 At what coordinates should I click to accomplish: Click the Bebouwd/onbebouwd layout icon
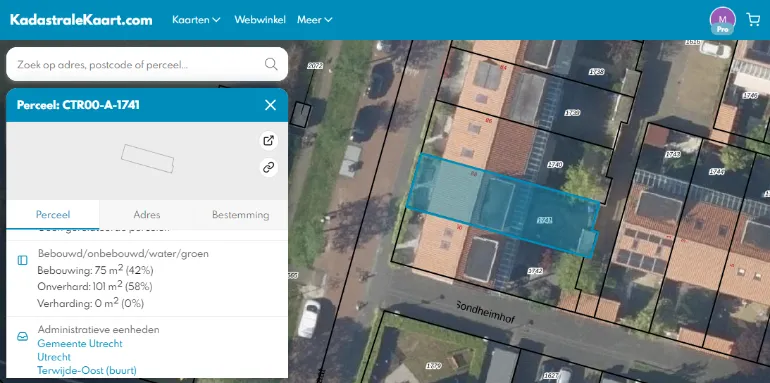(23, 260)
